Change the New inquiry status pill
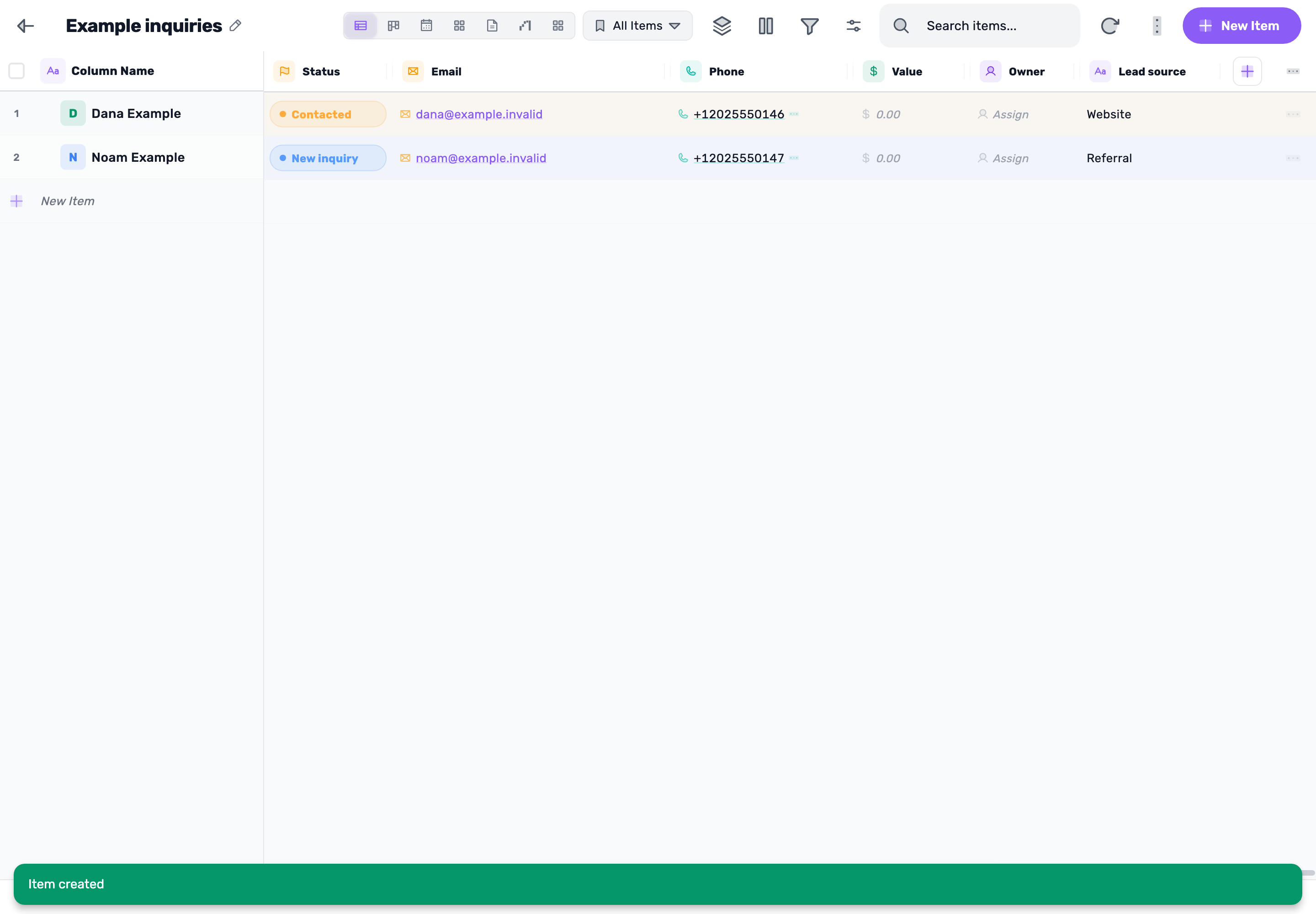 [x=328, y=158]
